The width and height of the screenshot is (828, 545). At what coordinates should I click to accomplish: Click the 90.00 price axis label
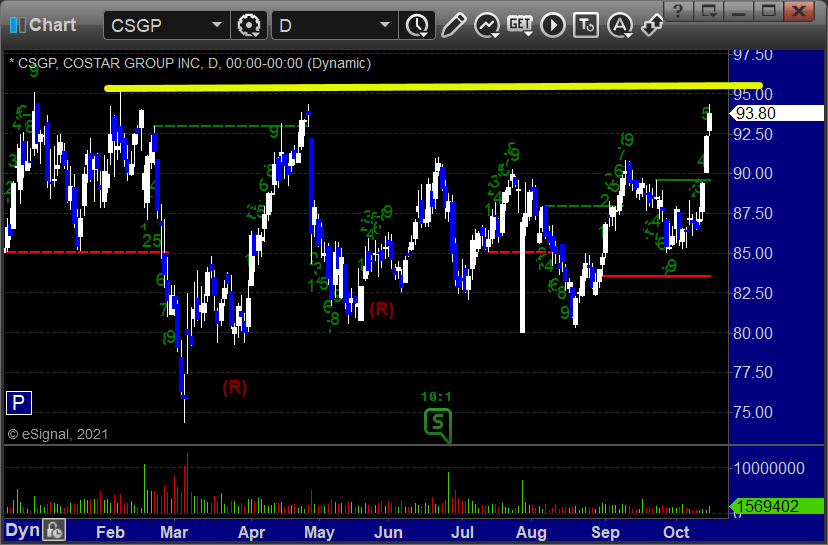753,173
